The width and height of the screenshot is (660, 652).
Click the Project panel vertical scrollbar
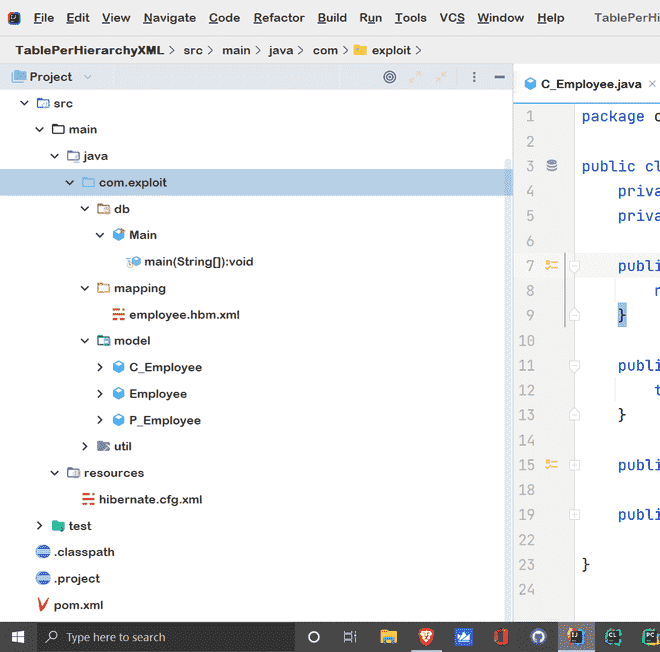(508, 389)
